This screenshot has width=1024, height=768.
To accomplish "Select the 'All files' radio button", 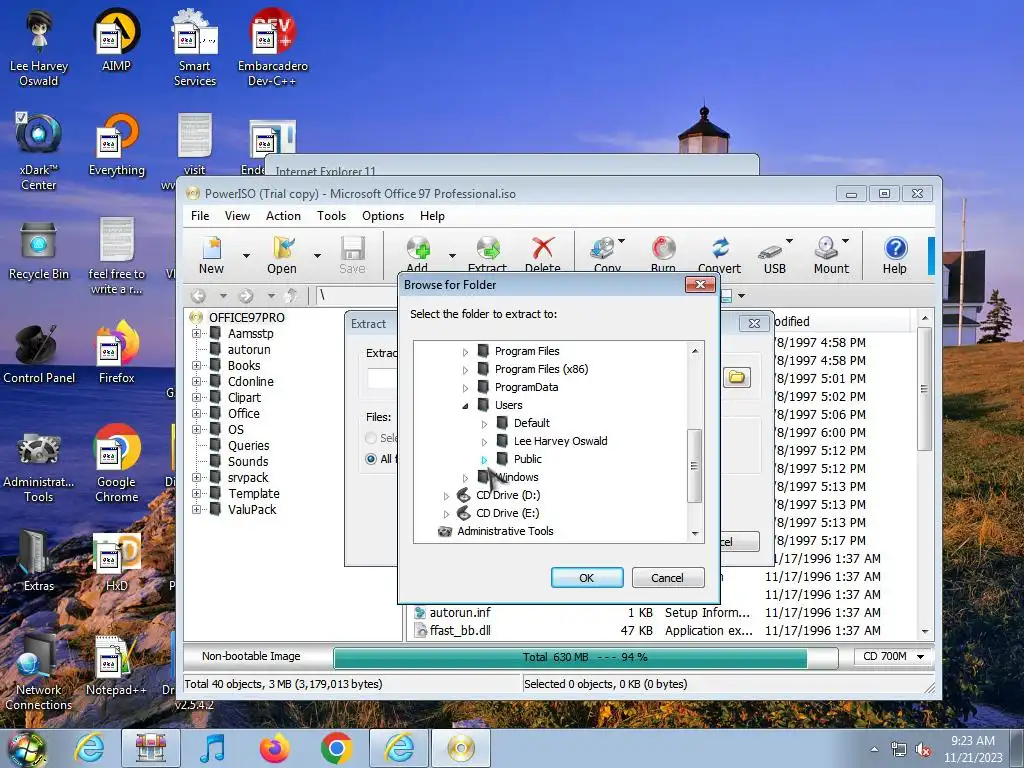I will [x=371, y=458].
